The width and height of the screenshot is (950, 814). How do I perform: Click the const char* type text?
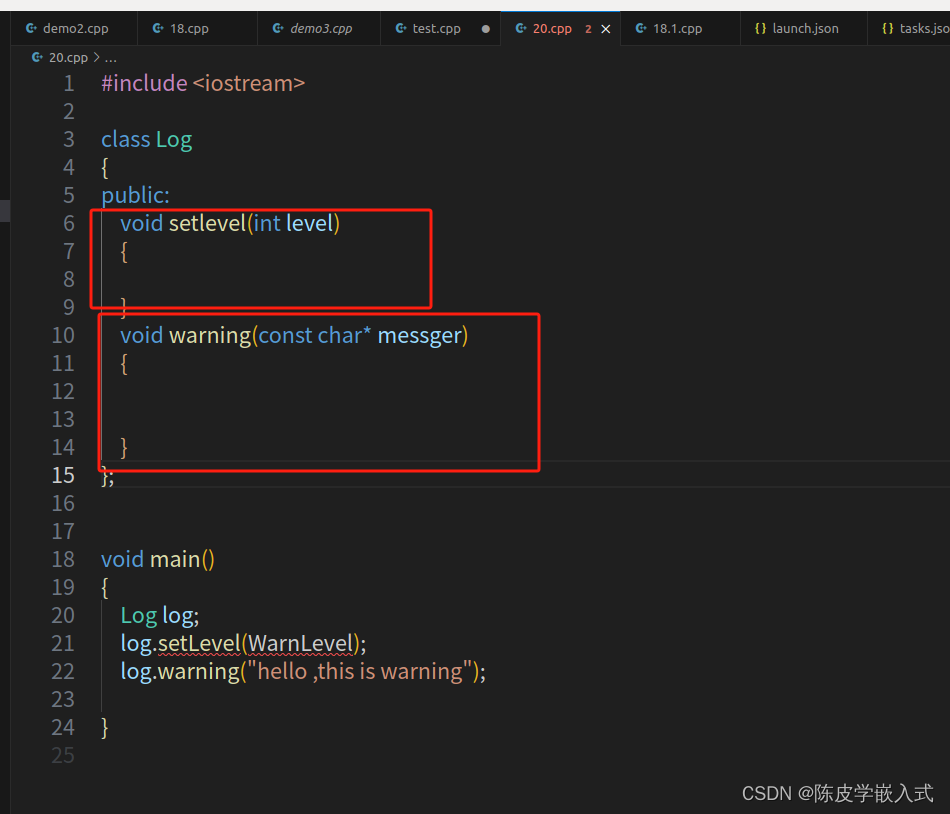pos(314,336)
